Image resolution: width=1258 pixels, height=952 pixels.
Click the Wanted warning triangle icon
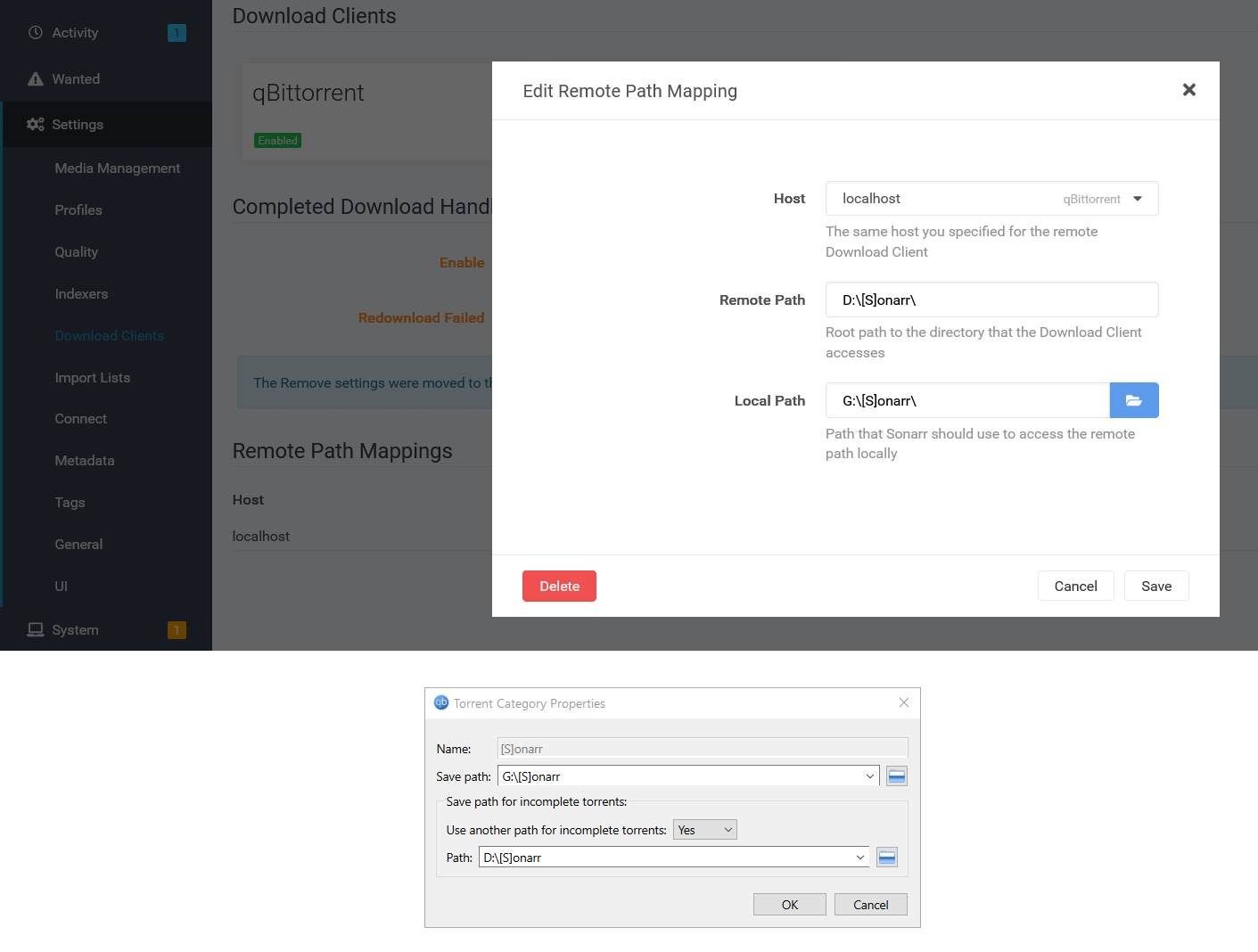[36, 79]
